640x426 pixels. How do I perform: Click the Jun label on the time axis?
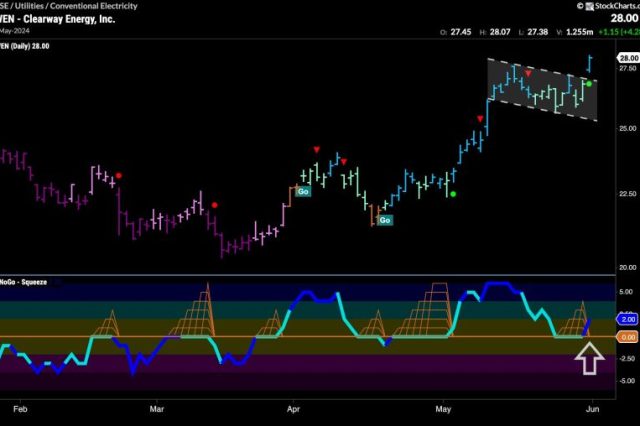[593, 409]
